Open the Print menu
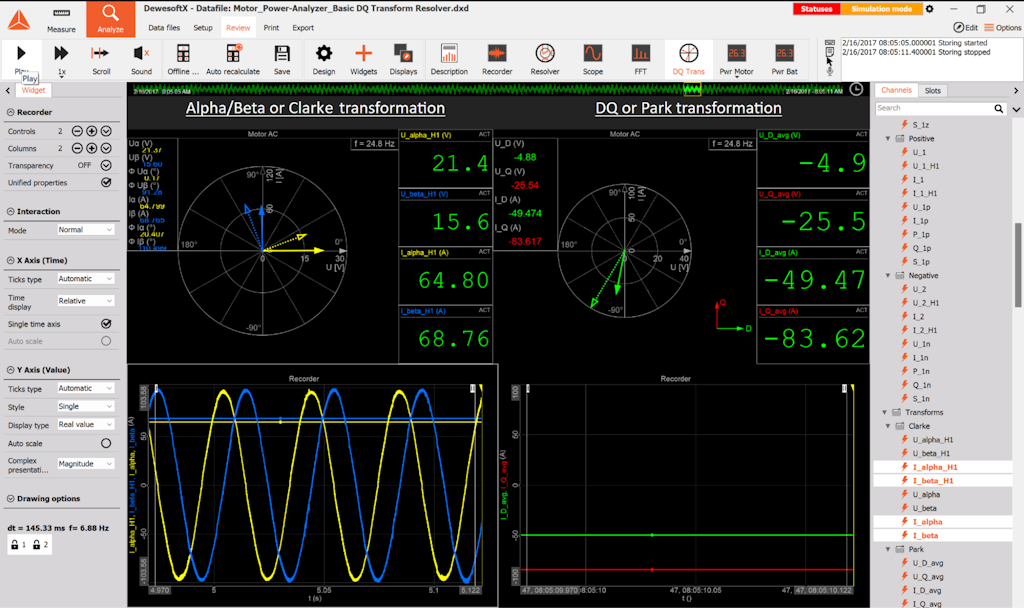Screen dimensions: 1024x608 click(x=271, y=27)
